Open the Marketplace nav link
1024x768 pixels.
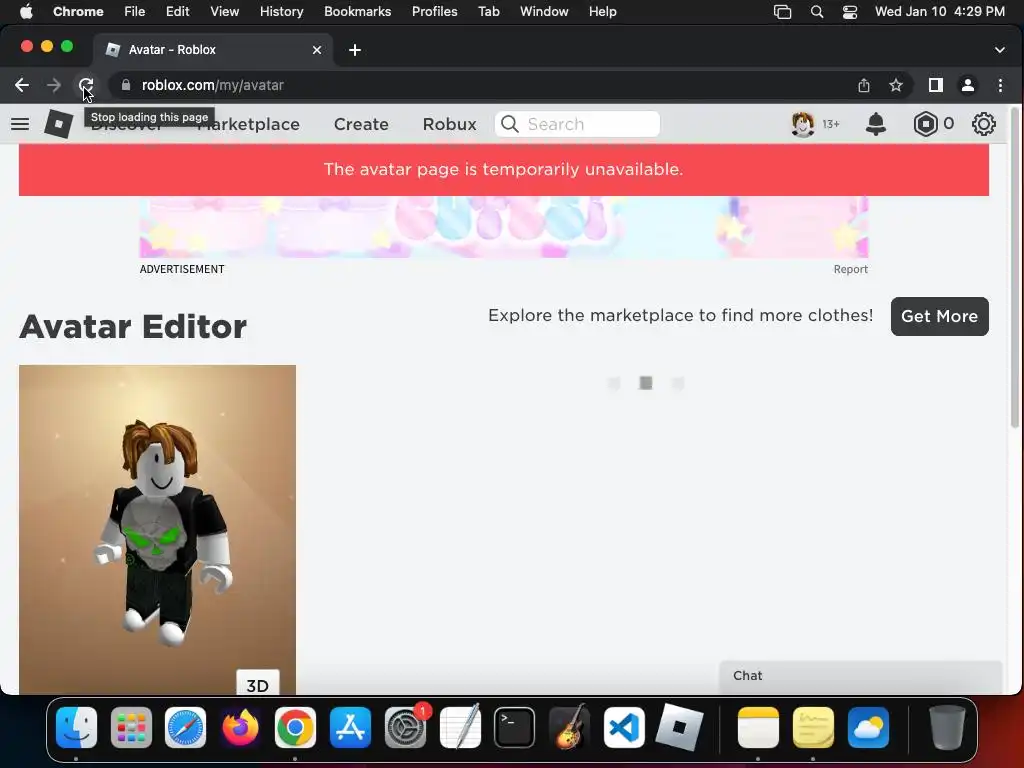click(x=248, y=124)
